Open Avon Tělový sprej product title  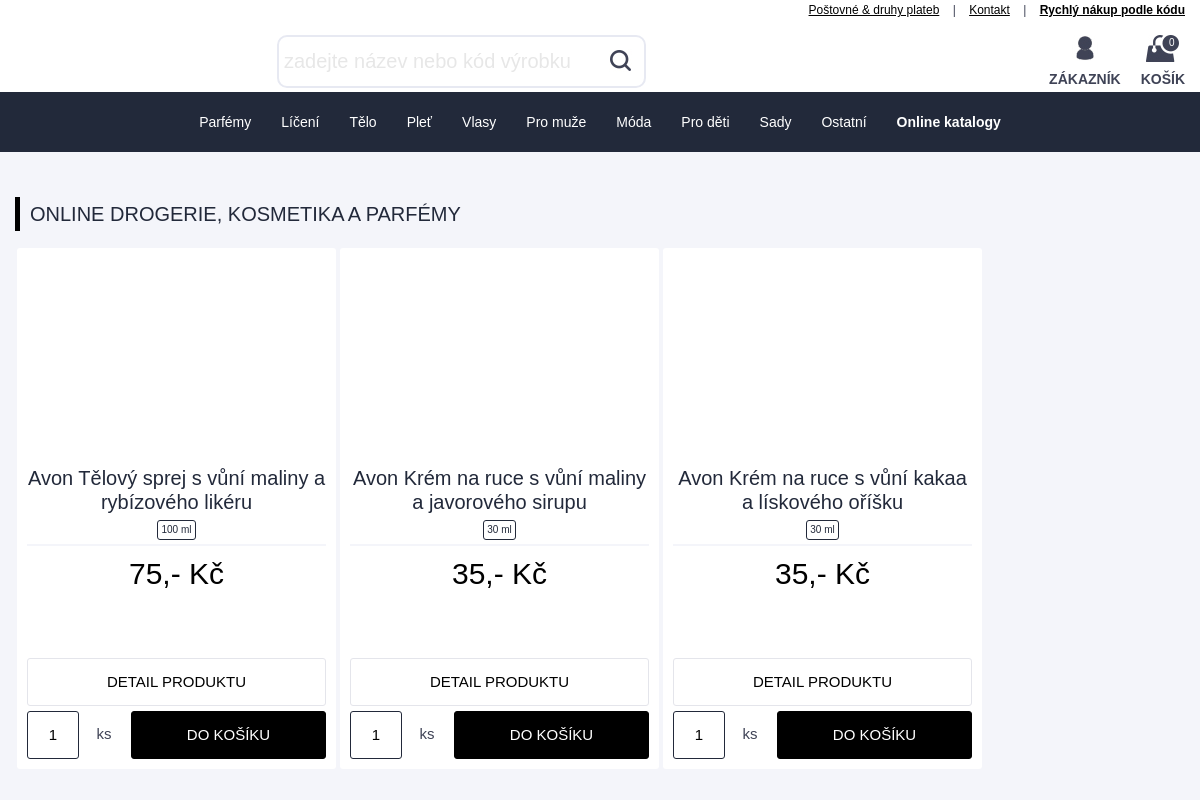pyautogui.click(x=176, y=490)
